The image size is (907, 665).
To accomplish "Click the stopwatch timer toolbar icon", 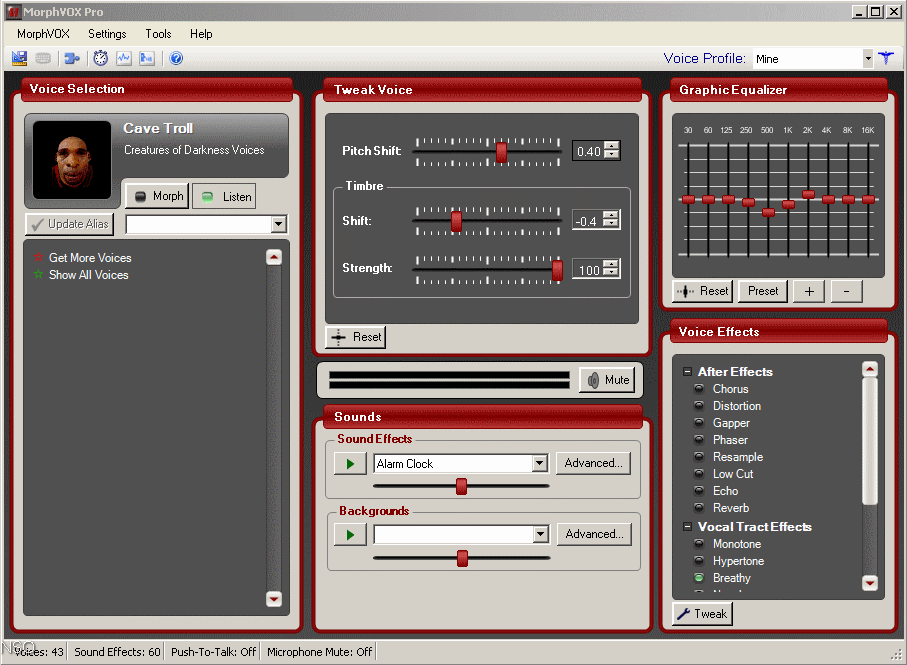I will (x=99, y=58).
